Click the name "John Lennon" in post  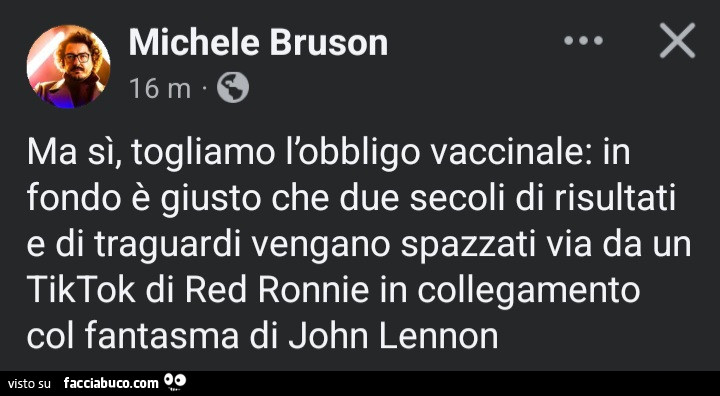394,336
